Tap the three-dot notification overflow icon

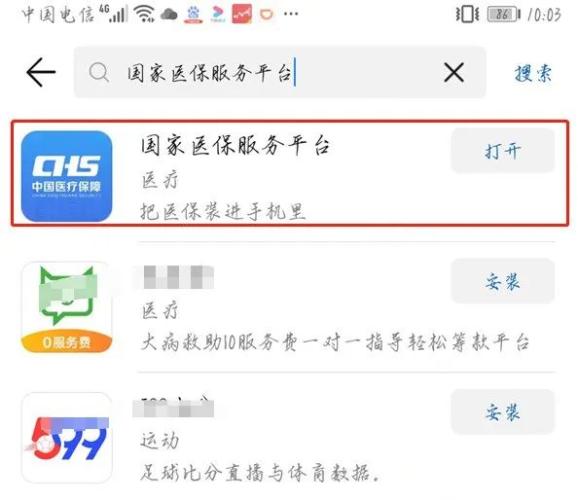pyautogui.click(x=291, y=14)
